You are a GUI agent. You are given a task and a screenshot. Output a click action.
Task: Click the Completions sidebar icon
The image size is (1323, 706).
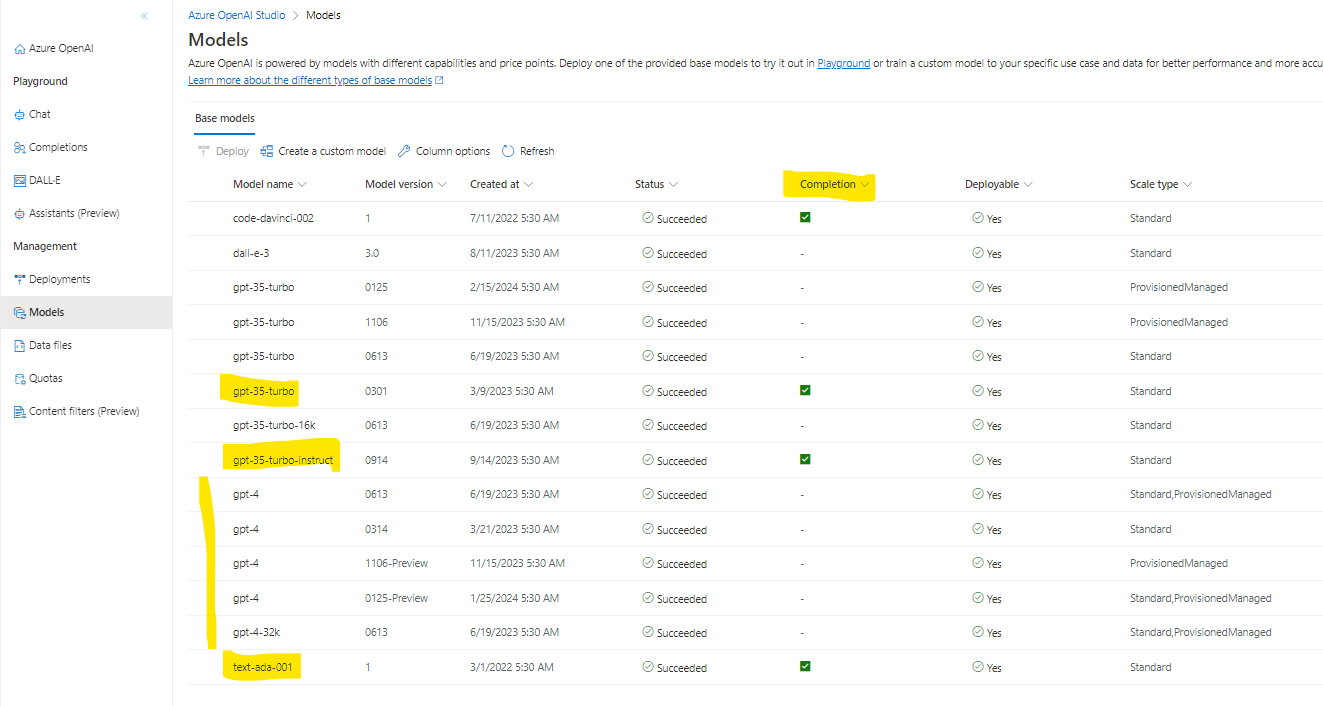(19, 148)
